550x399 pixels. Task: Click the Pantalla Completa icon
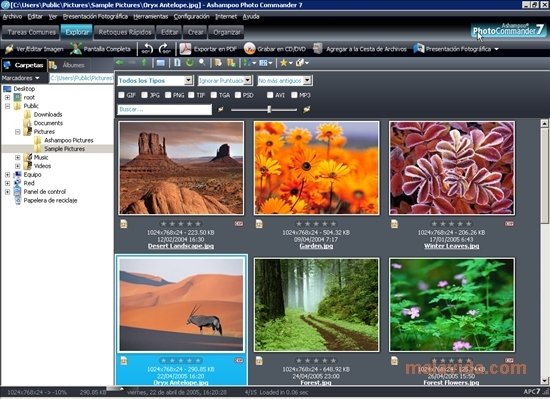click(76, 49)
